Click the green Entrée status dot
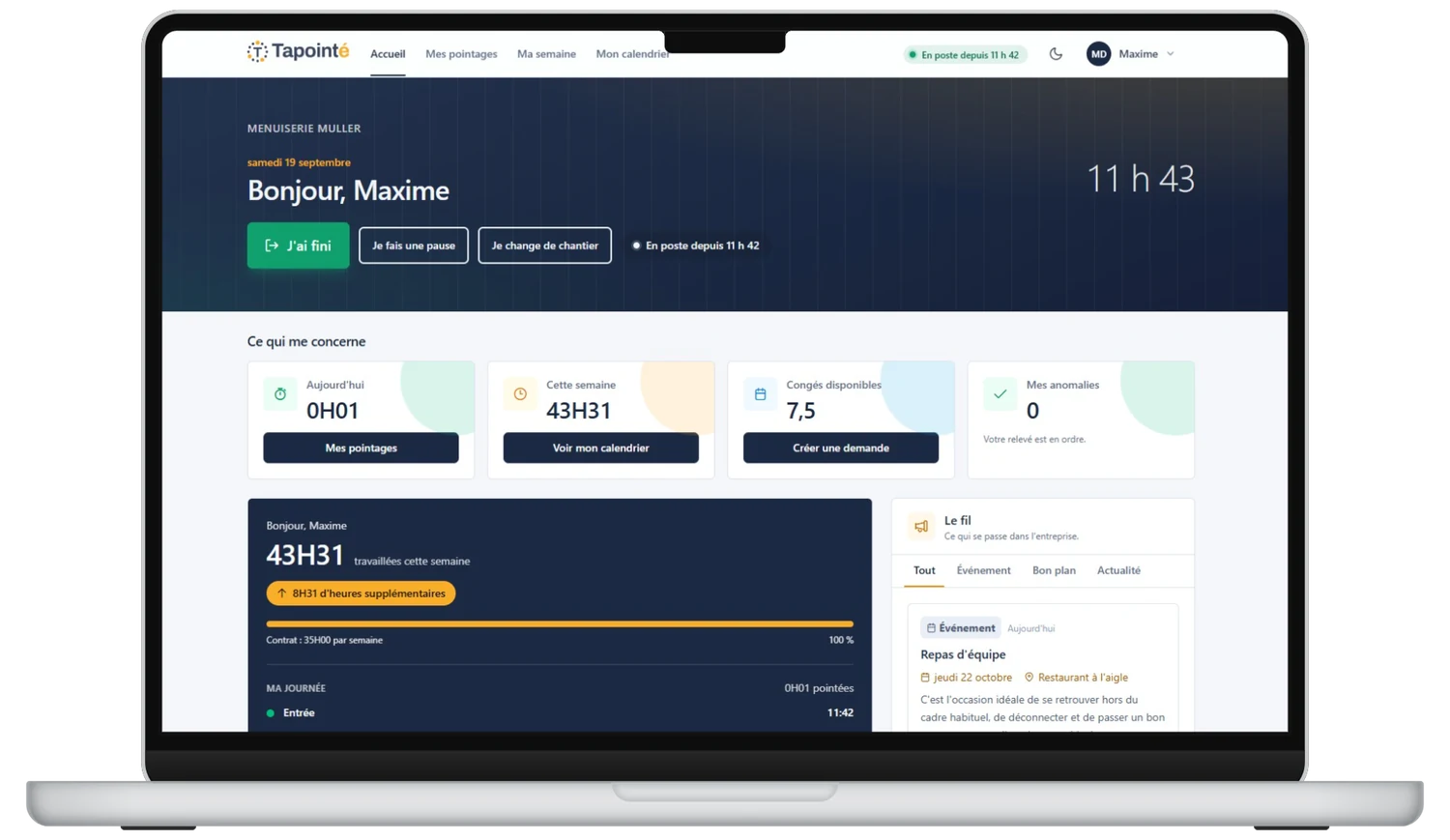 pyautogui.click(x=271, y=713)
